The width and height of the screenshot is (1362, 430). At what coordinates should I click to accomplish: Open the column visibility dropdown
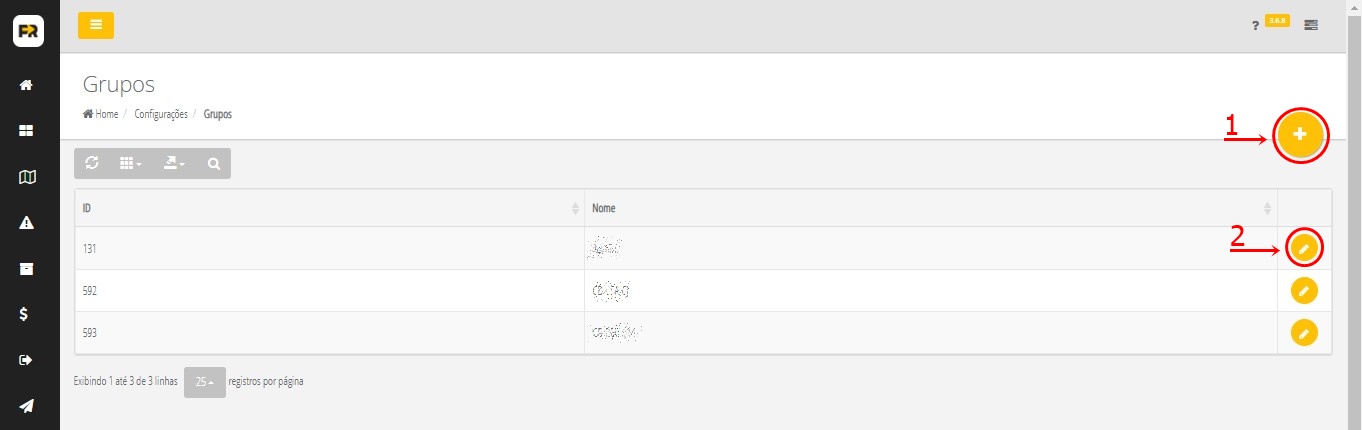[131, 163]
